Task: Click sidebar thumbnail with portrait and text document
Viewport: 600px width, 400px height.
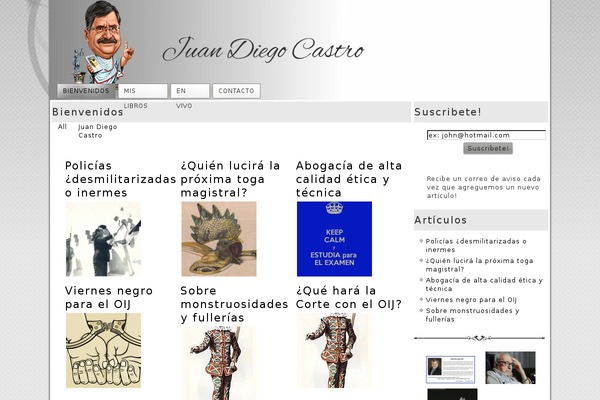Action: tap(450, 369)
